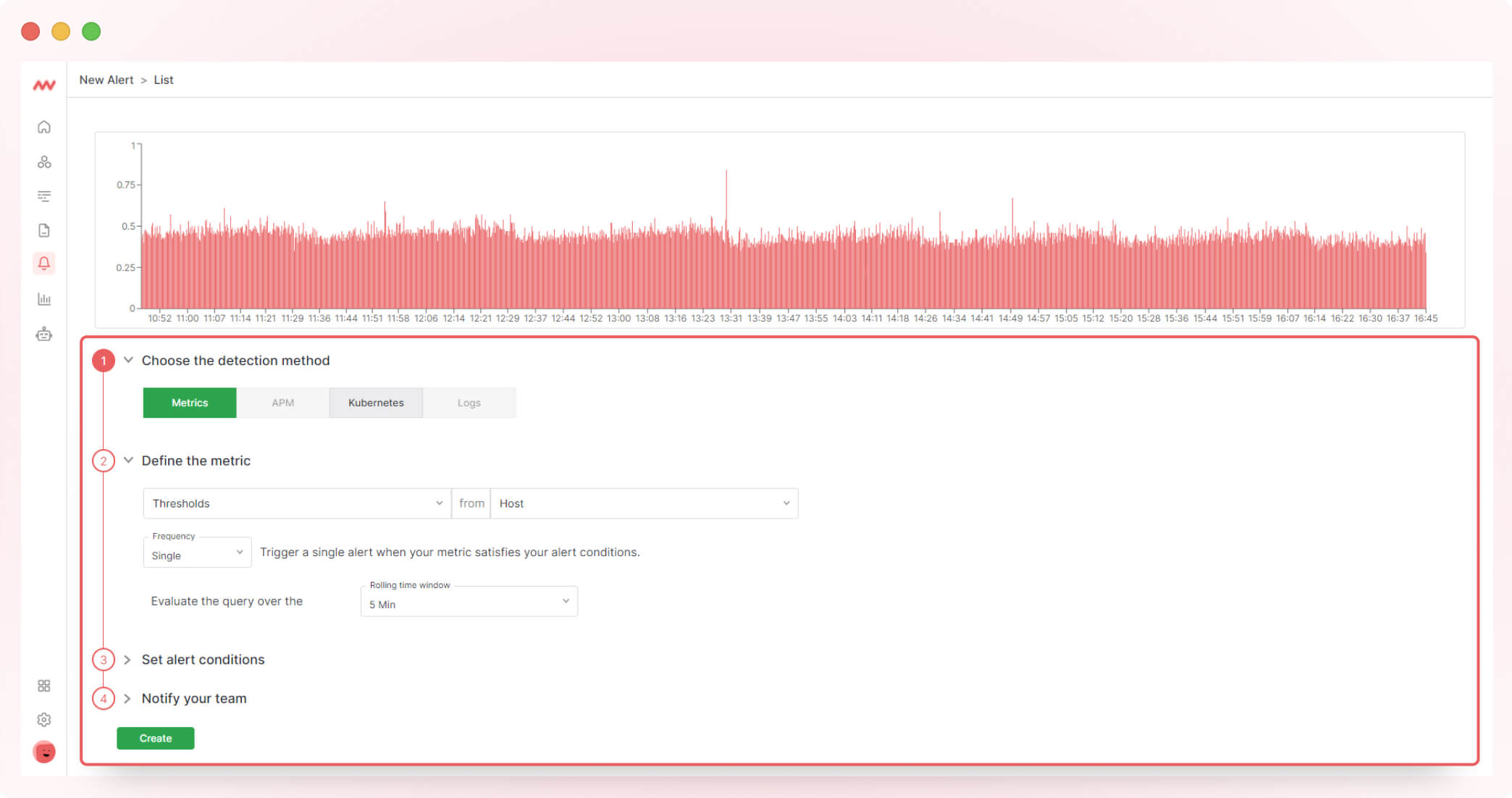Select the Kubernetes detection tab
Viewport: 1512px width, 798px height.
point(376,403)
